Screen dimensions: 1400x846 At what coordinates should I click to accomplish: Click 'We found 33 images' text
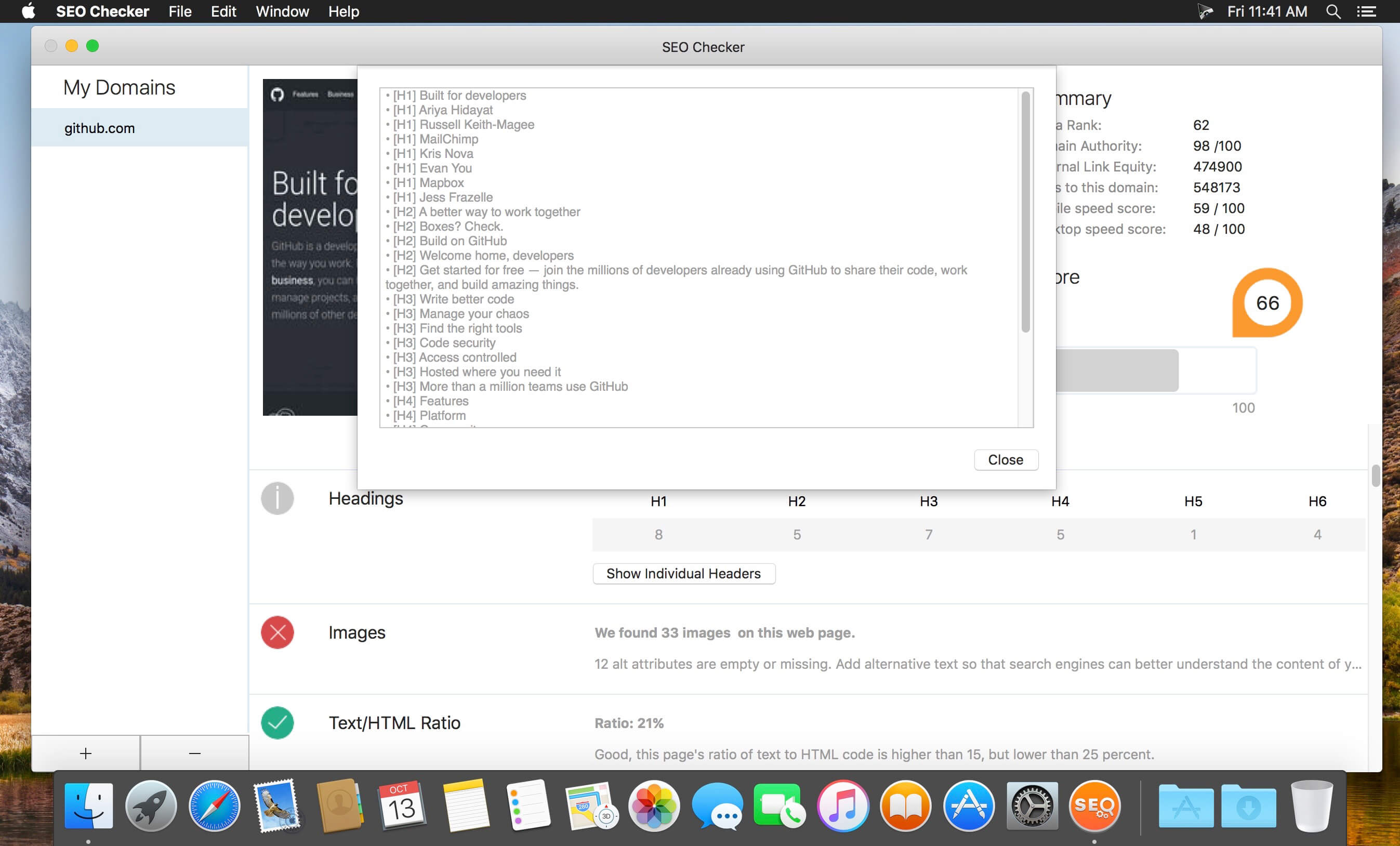(x=663, y=632)
